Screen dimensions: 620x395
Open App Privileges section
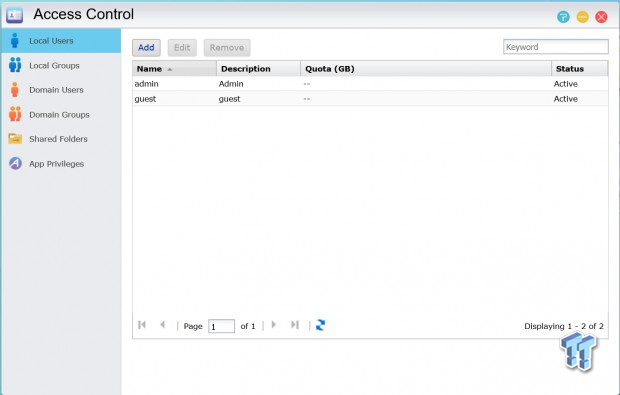click(x=61, y=164)
